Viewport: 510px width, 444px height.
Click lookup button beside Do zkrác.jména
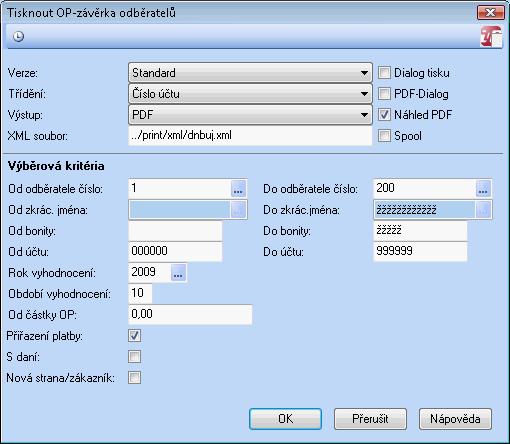coord(483,210)
